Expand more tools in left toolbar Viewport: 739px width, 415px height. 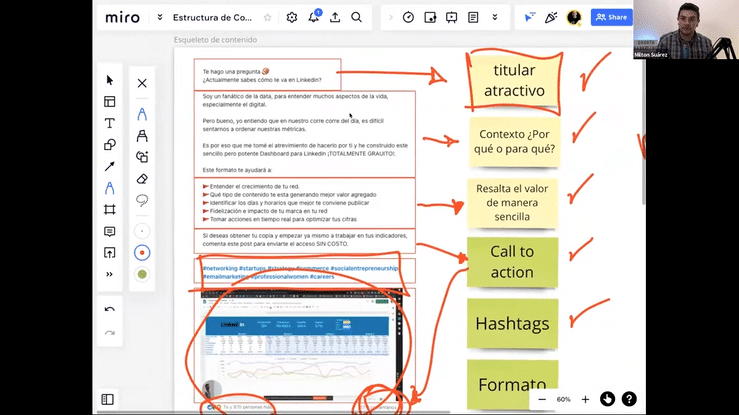[110, 274]
